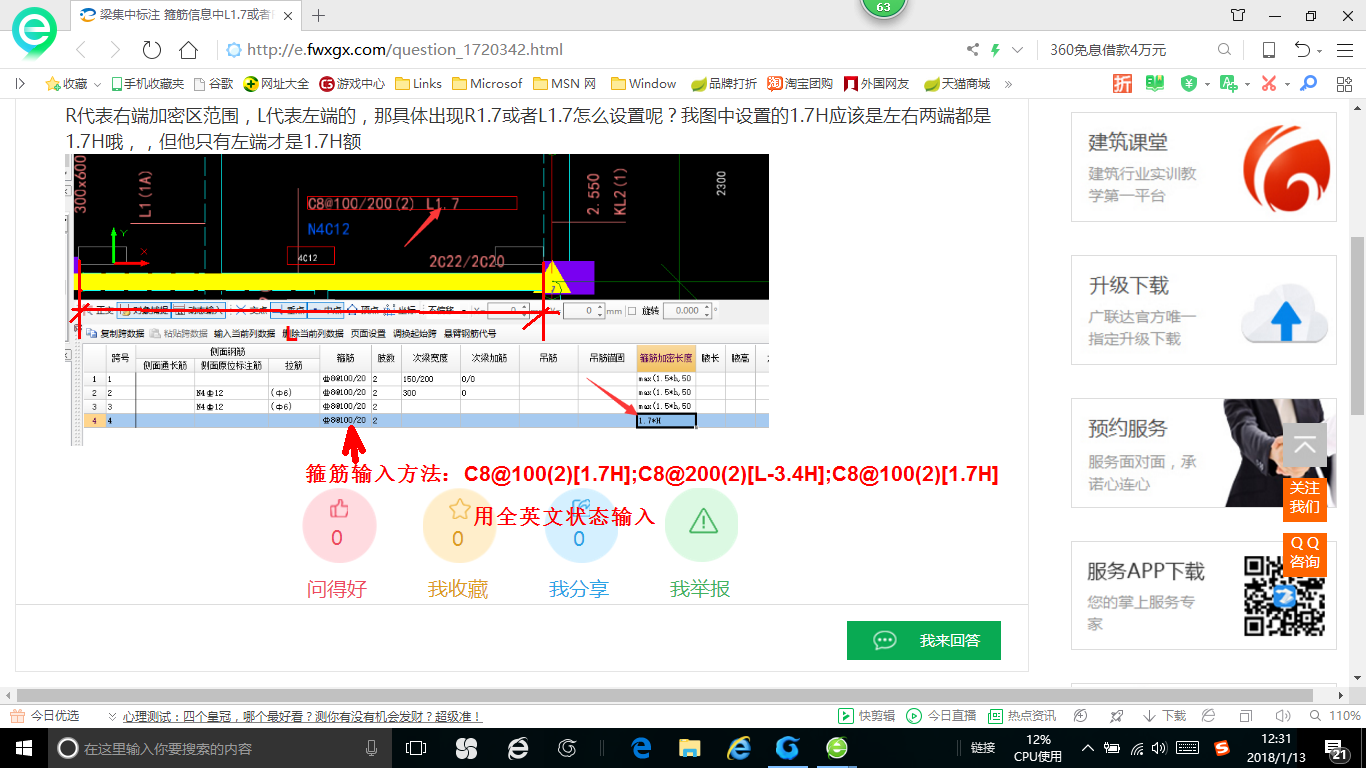The image size is (1366, 768).
Task: Expand the address bar dropdown arrow
Action: [1018, 50]
